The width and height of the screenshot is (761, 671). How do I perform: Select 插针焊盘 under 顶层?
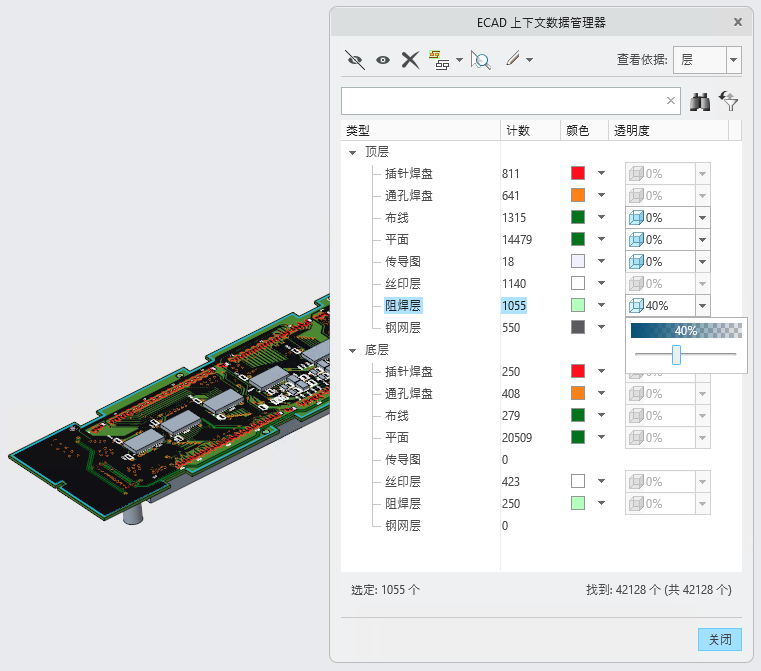click(x=409, y=174)
